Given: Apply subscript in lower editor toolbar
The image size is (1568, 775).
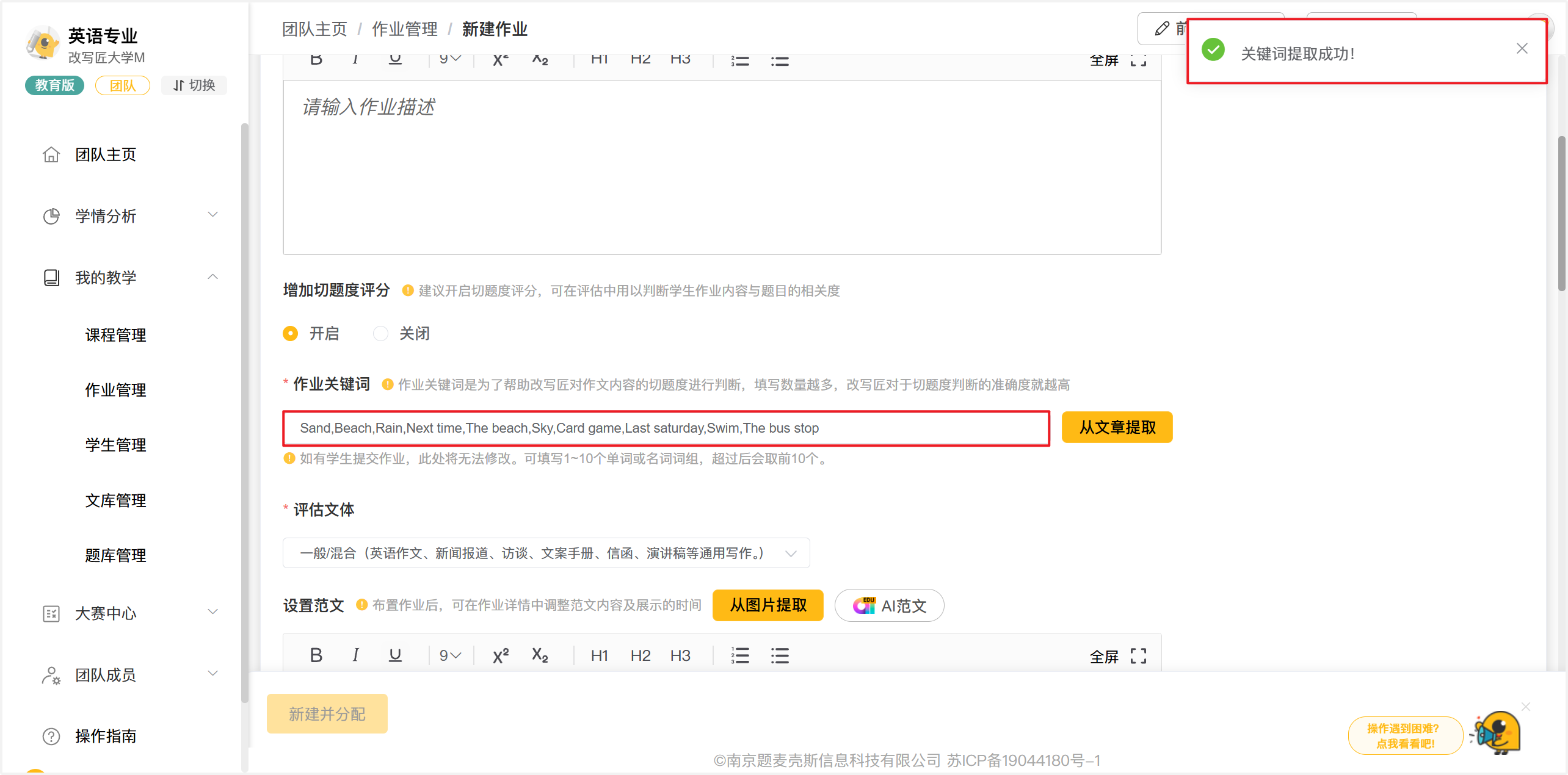Looking at the screenshot, I should 540,655.
